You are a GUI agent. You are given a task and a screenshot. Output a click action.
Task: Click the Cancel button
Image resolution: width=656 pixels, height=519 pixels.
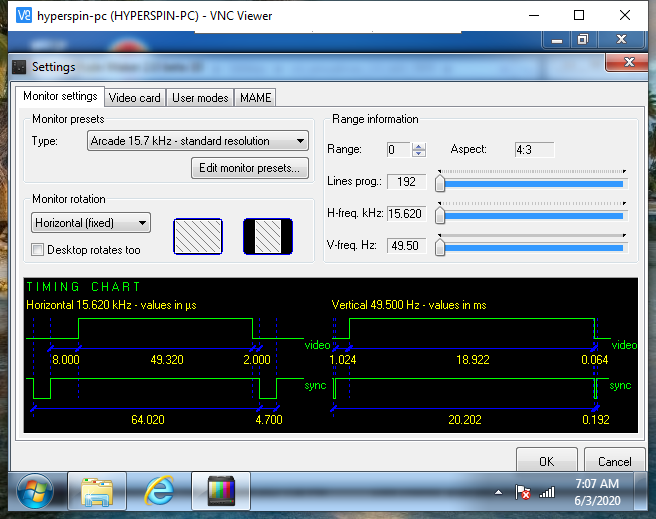[x=614, y=461]
